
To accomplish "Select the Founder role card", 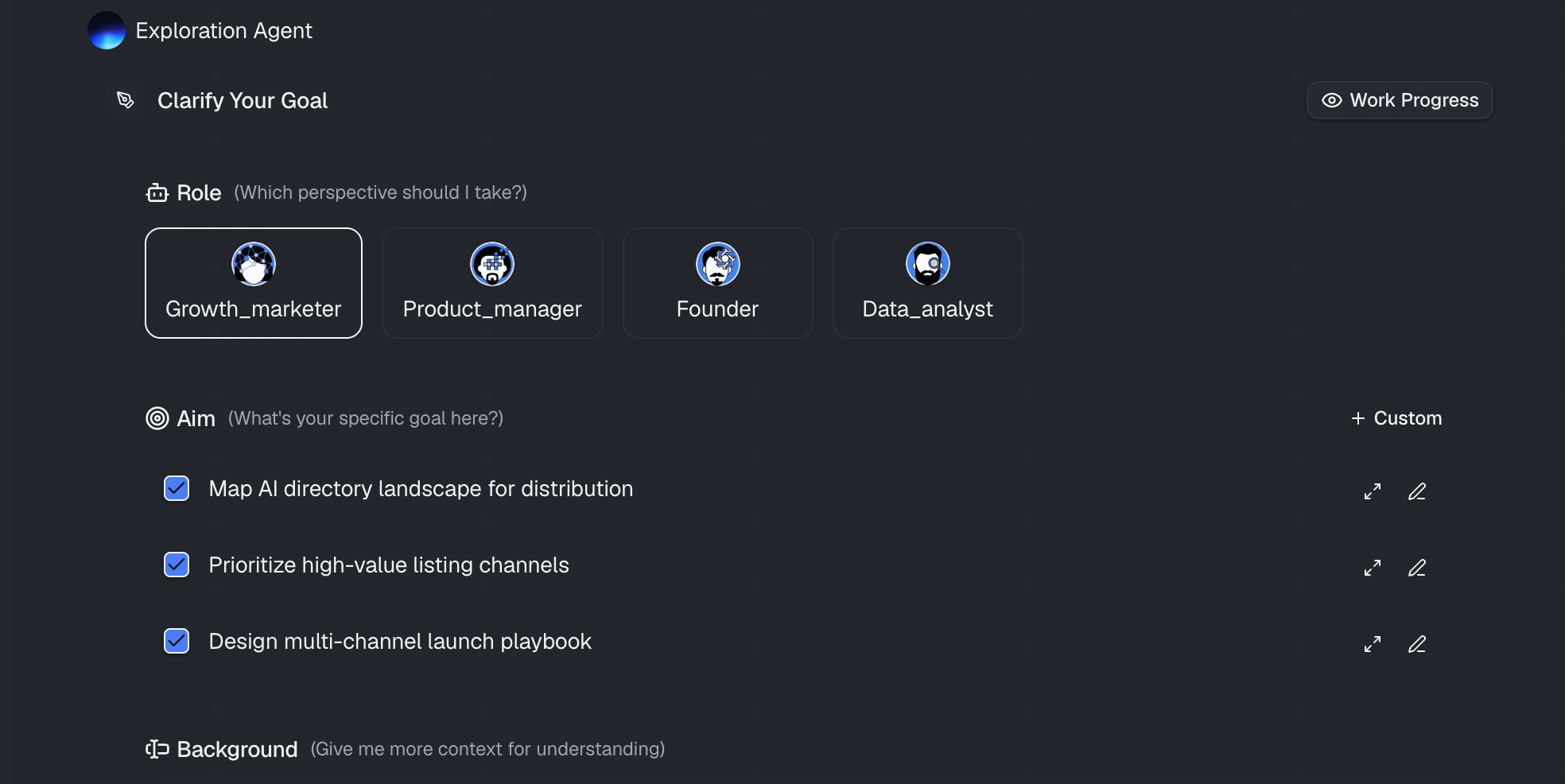I will pos(718,283).
